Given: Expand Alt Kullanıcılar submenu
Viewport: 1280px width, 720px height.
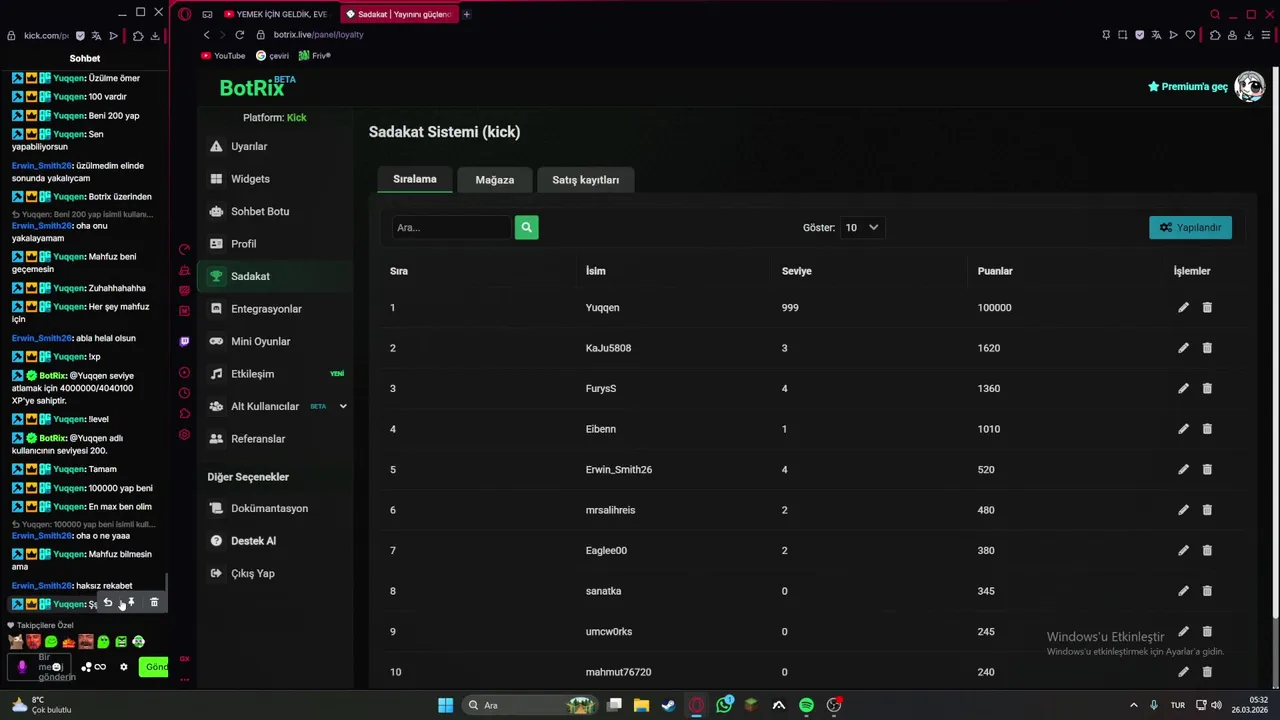Looking at the screenshot, I should (343, 406).
